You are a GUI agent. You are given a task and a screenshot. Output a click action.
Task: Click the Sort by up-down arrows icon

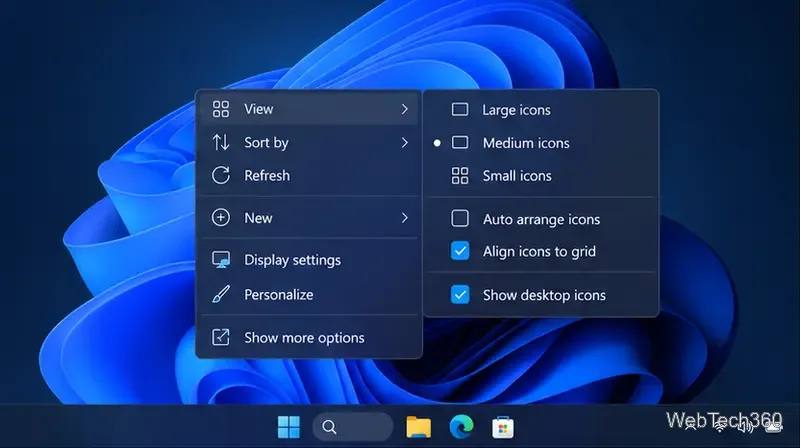click(220, 142)
